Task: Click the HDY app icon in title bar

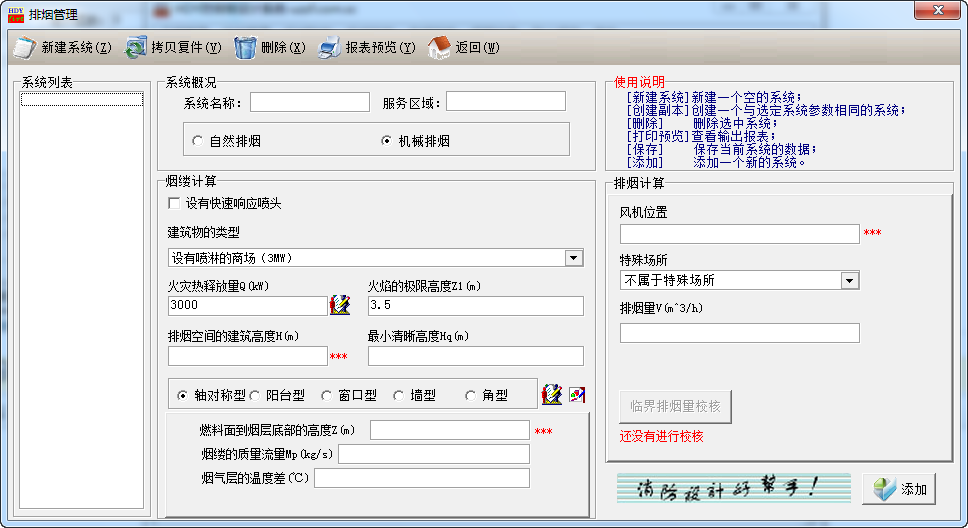Action: point(16,15)
